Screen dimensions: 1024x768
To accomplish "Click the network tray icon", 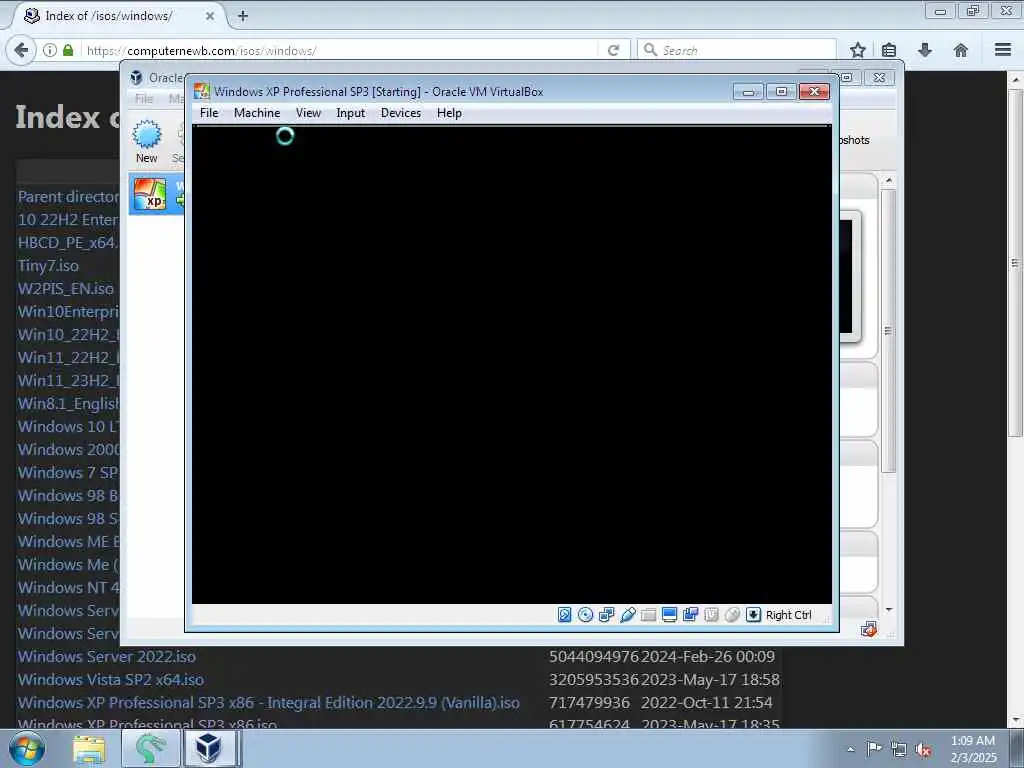I will pyautogui.click(x=899, y=749).
